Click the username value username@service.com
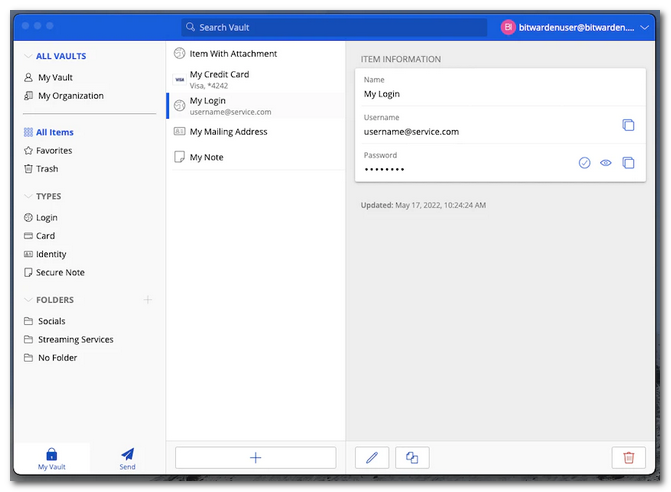 tap(411, 132)
